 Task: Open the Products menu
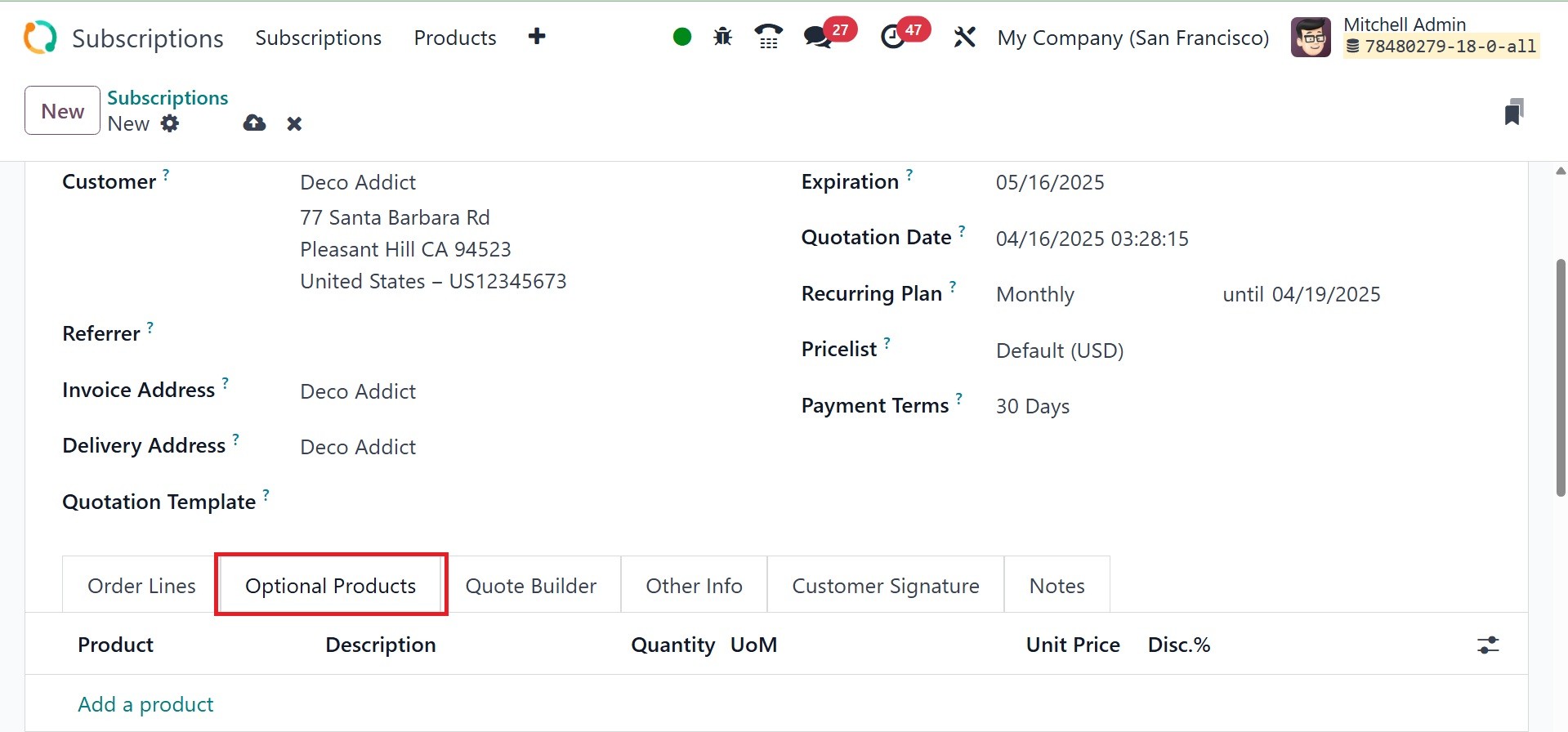coord(455,38)
